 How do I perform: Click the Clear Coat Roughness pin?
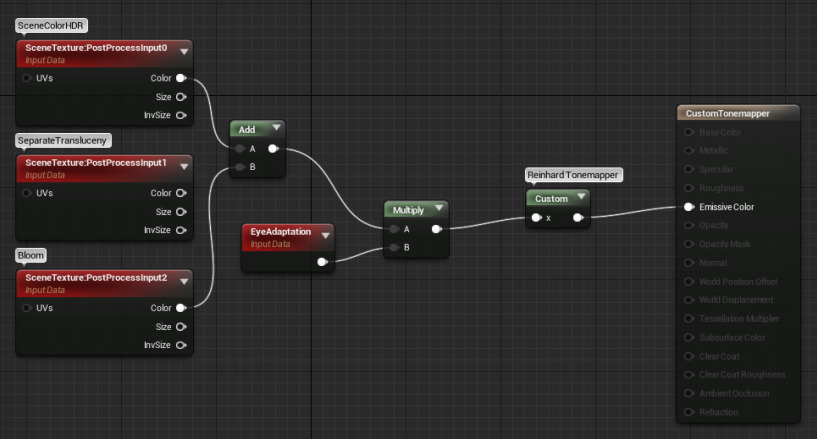689,374
